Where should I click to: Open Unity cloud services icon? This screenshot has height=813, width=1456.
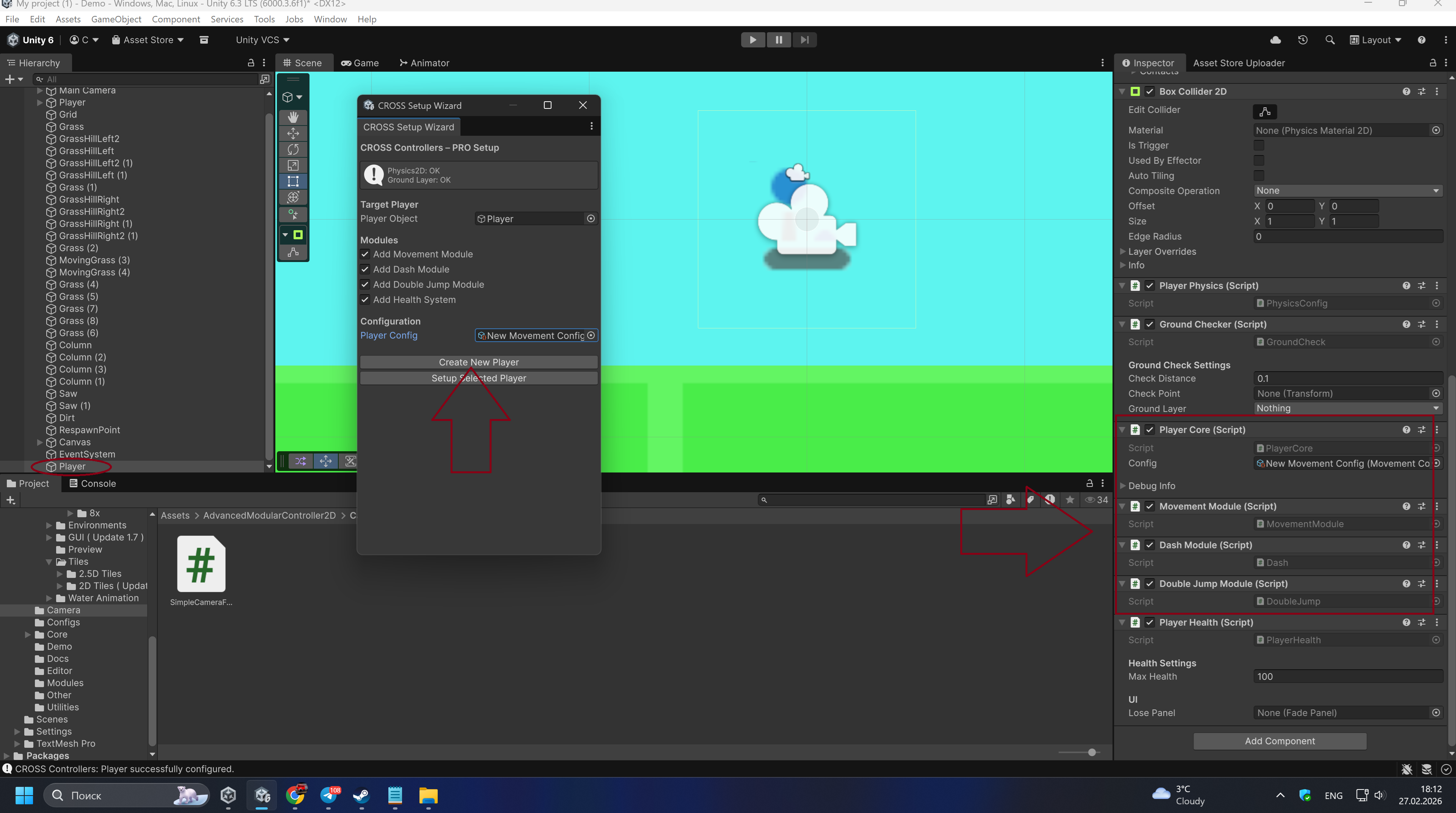(1276, 39)
